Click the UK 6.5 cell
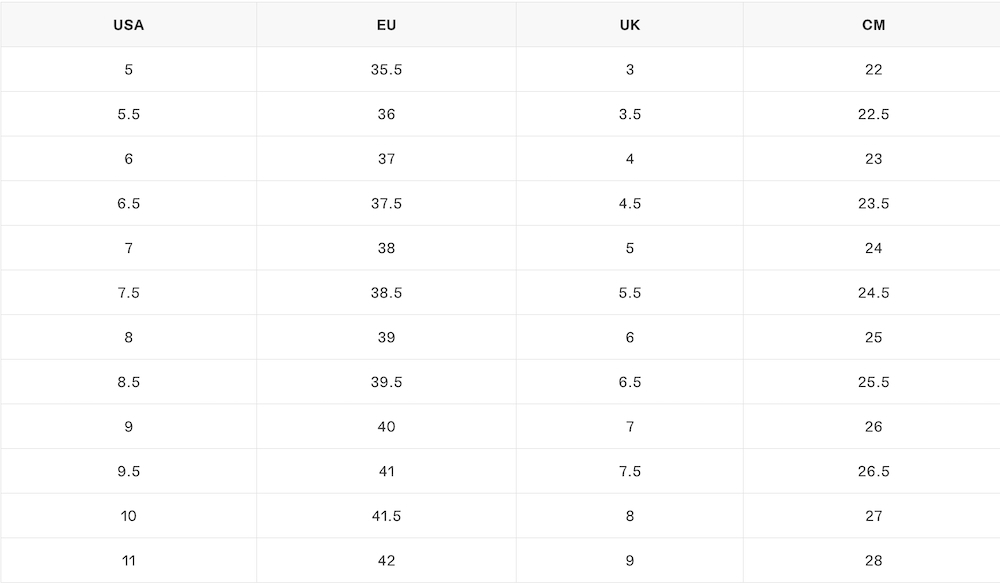 pos(629,382)
